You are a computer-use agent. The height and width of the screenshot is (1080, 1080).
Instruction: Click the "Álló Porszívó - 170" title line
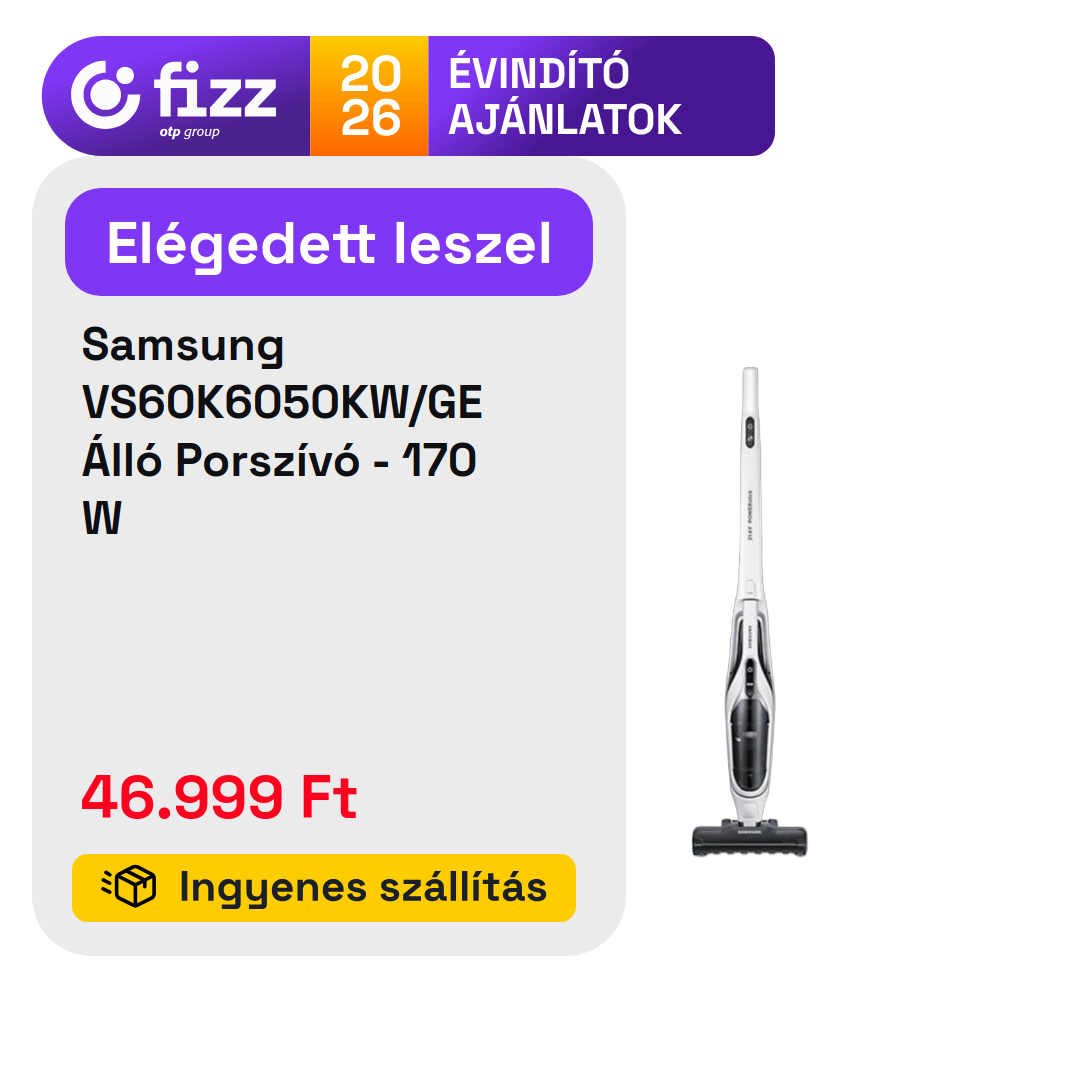279,459
